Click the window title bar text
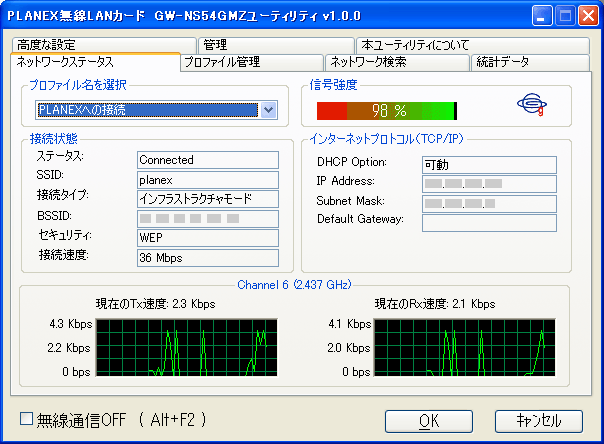This screenshot has width=604, height=444. tap(184, 16)
